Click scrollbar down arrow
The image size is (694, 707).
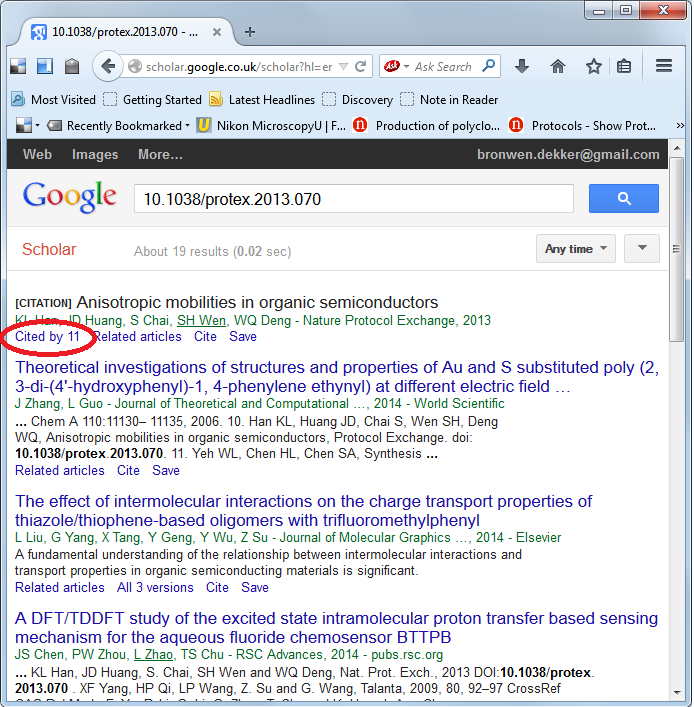click(677, 693)
